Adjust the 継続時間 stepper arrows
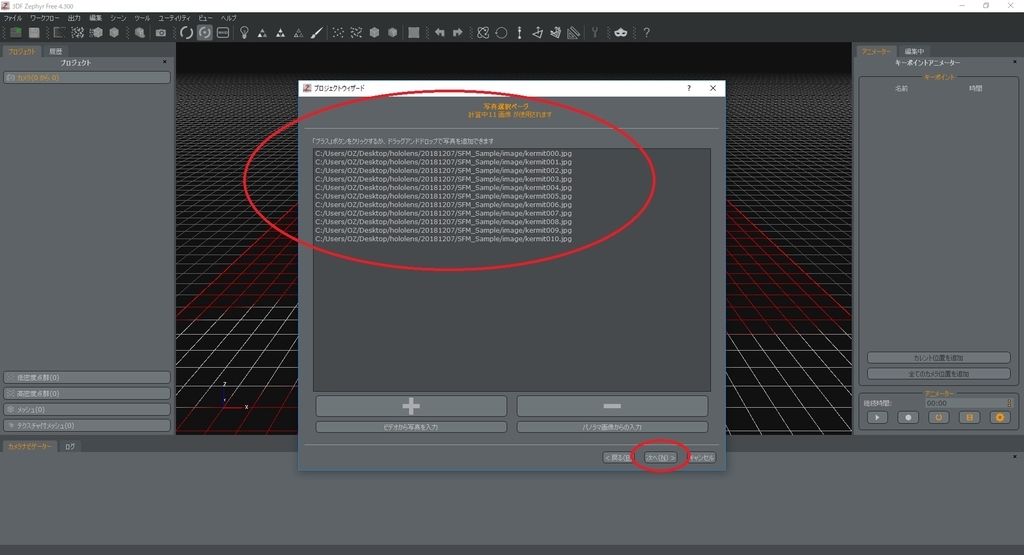1024x555 pixels. (x=1009, y=403)
